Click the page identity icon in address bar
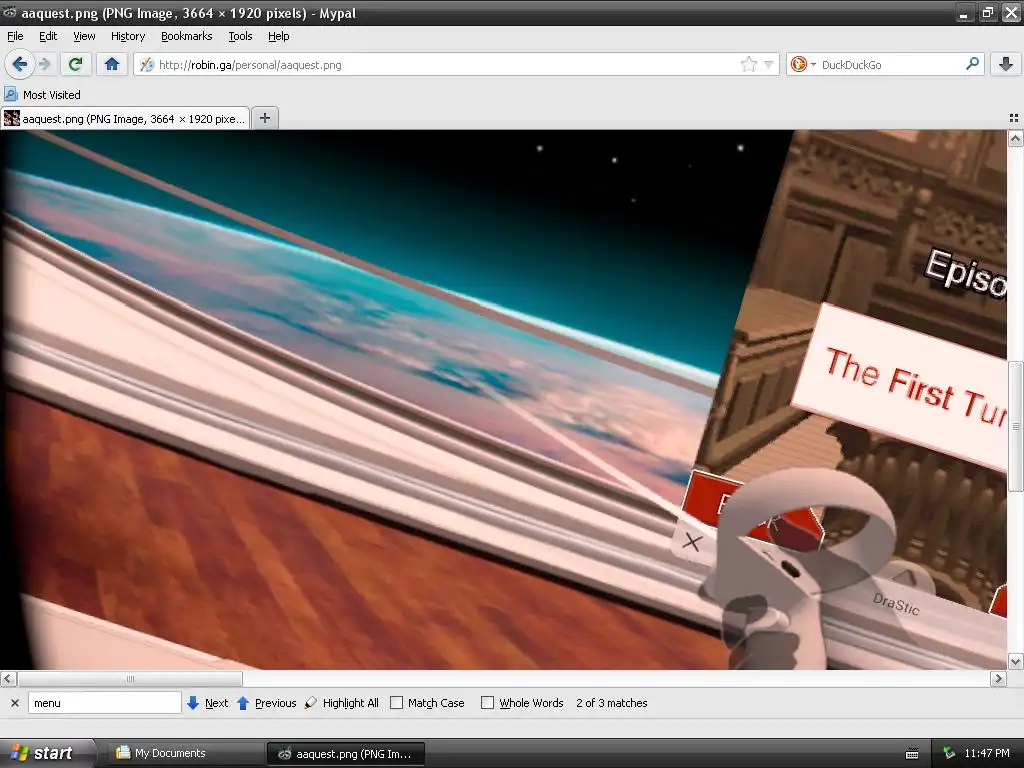Screen dimensions: 1024x768 click(x=147, y=65)
